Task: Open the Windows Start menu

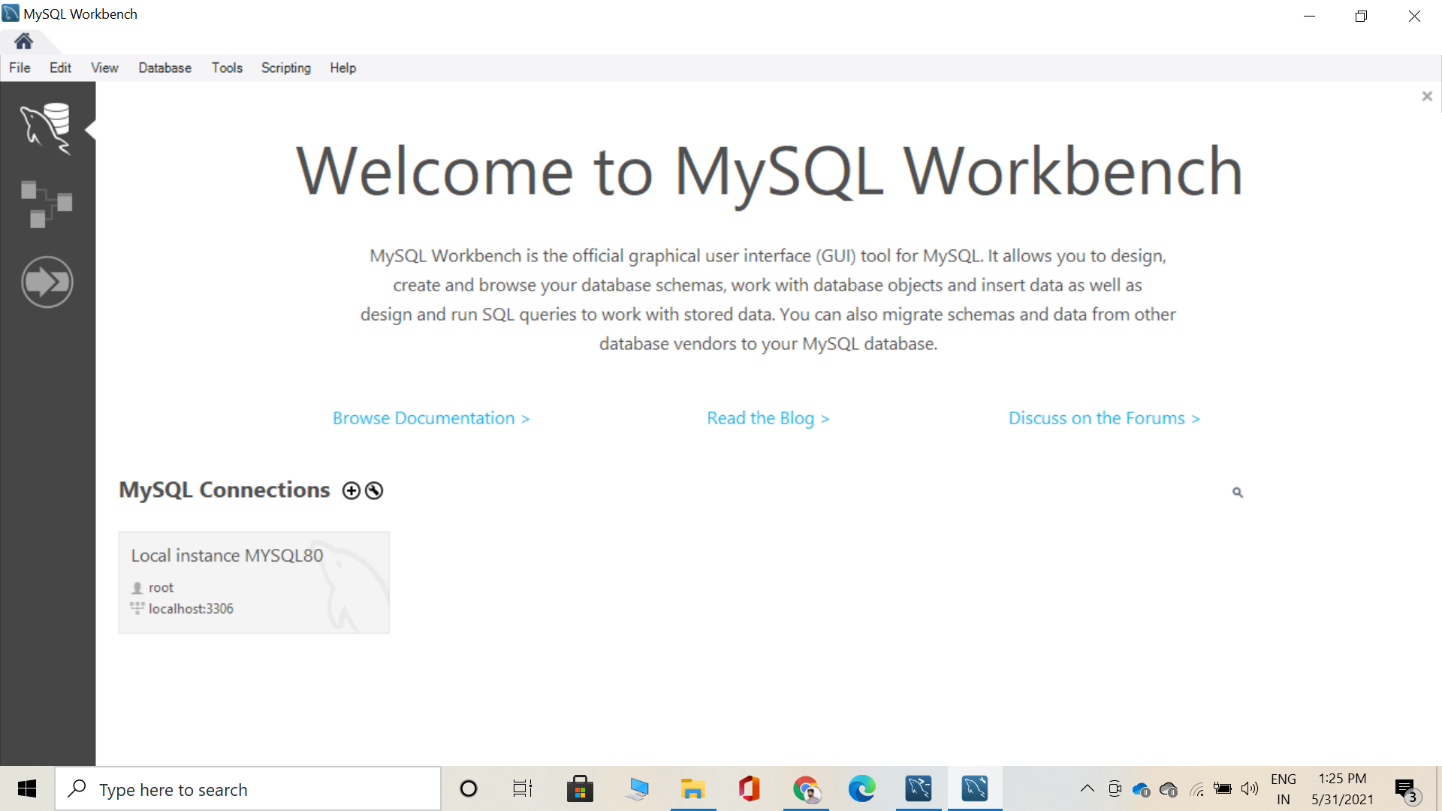Action: click(27, 789)
